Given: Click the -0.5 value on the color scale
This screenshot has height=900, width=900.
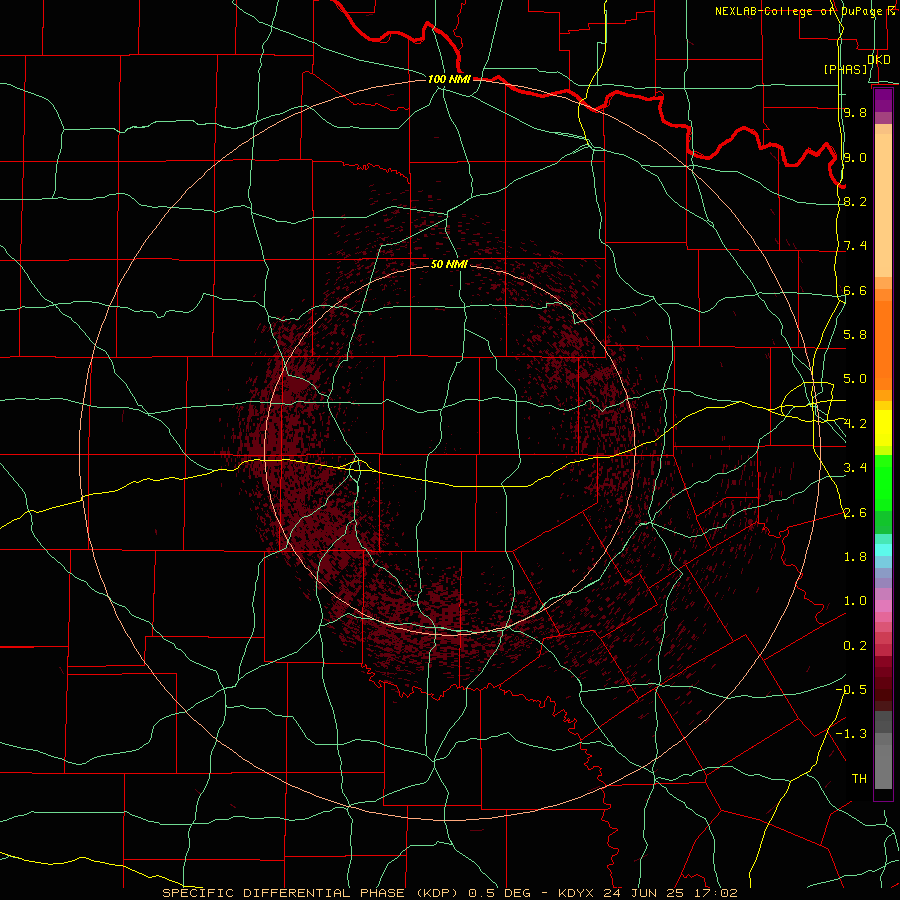Looking at the screenshot, I should (851, 690).
